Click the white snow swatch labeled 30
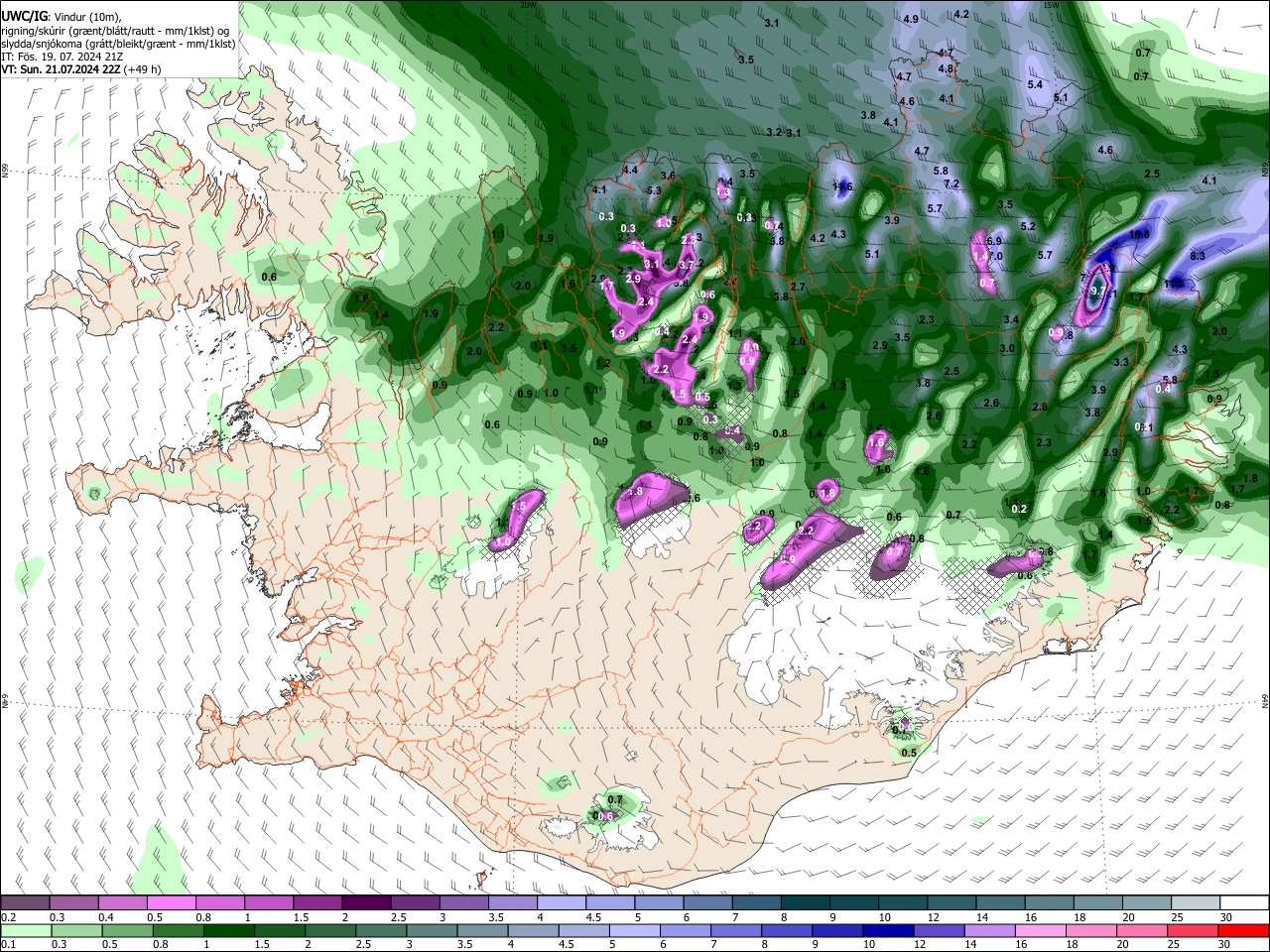1270x952 pixels. (x=1244, y=903)
